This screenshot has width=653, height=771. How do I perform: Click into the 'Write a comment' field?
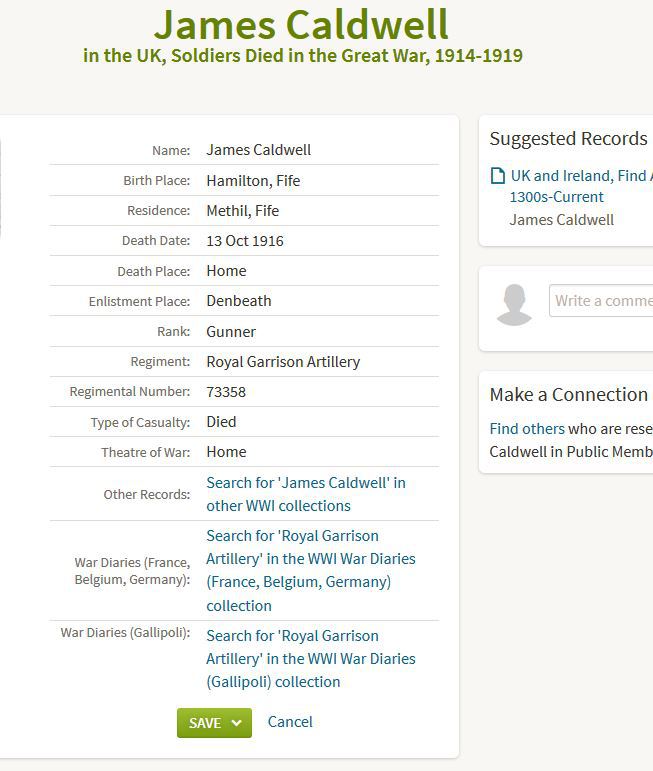[x=602, y=300]
